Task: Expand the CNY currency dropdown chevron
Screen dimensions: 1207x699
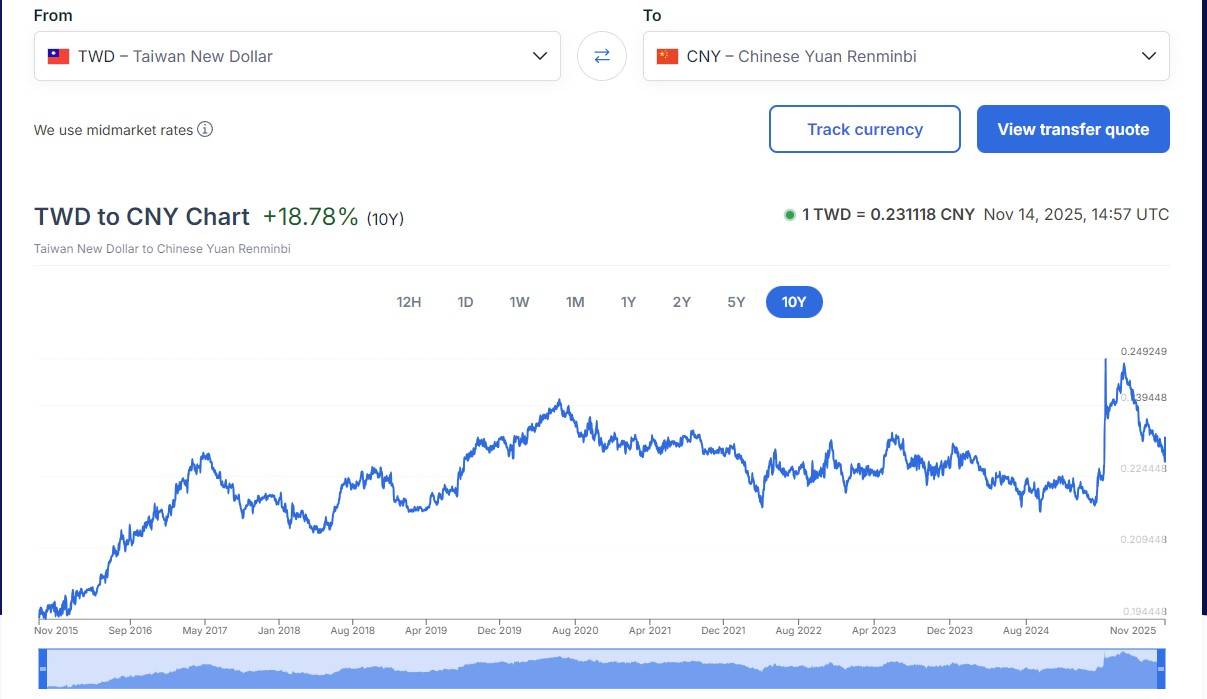Action: point(1149,56)
